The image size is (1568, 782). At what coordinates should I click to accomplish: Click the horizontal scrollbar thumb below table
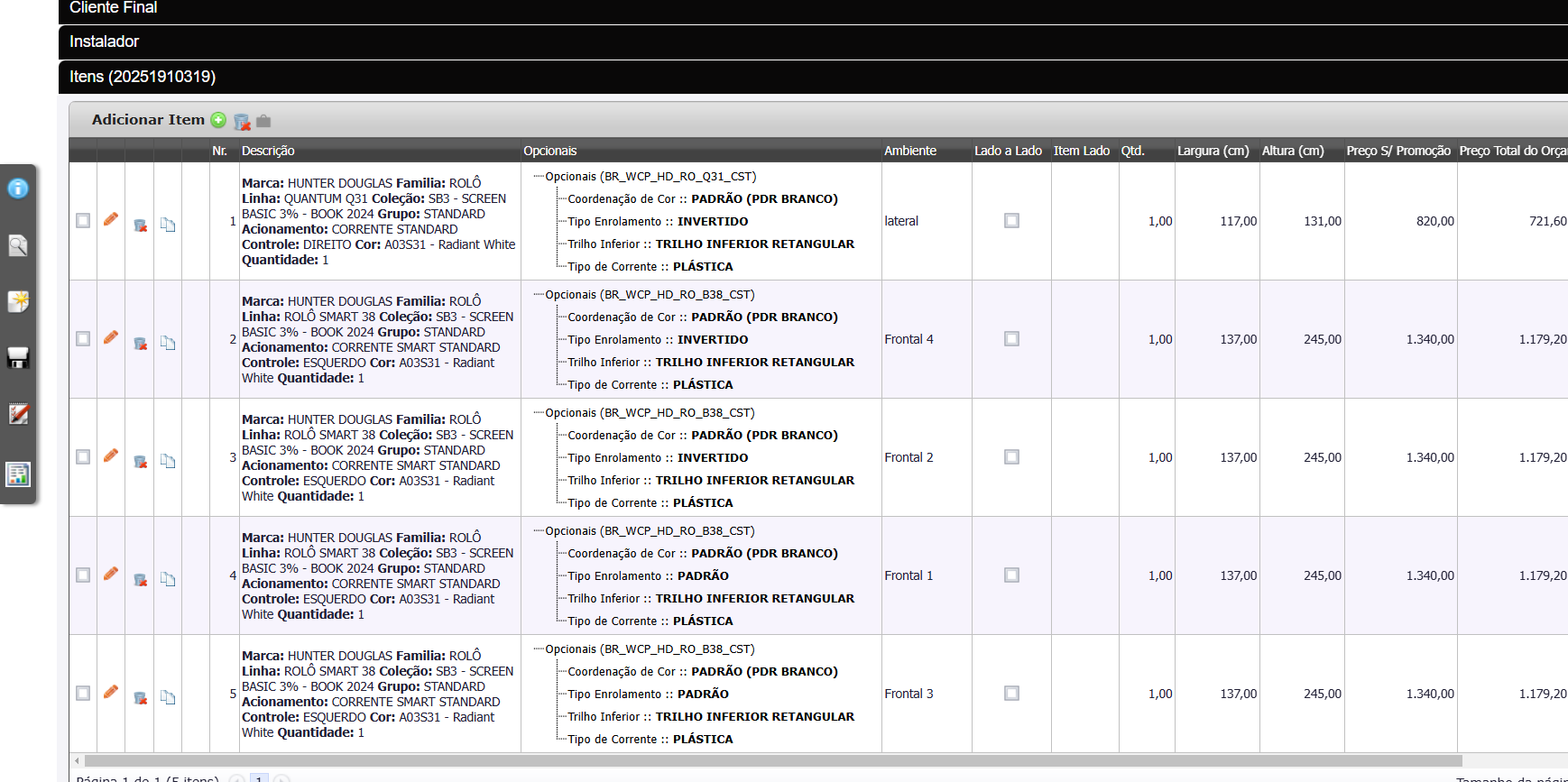pos(773,760)
